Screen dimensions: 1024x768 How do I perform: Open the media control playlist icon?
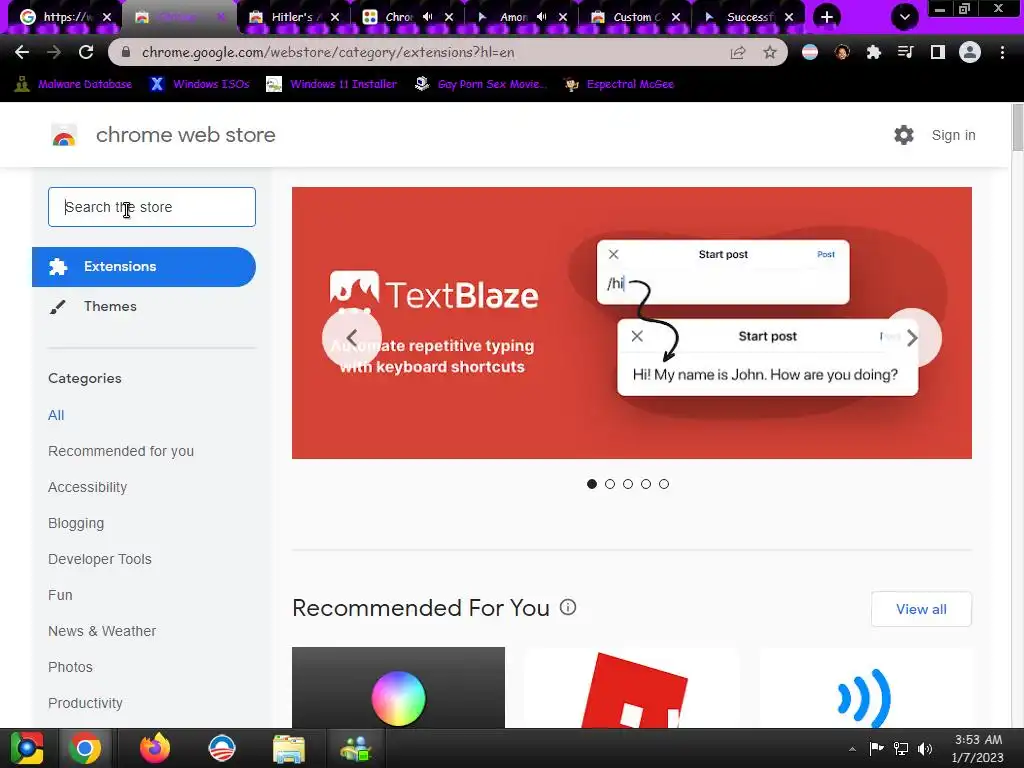pos(906,52)
